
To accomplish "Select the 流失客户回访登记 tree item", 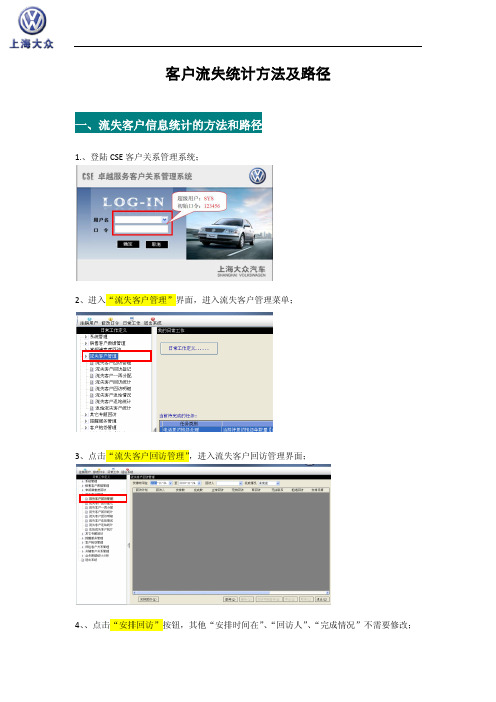I will [113, 369].
